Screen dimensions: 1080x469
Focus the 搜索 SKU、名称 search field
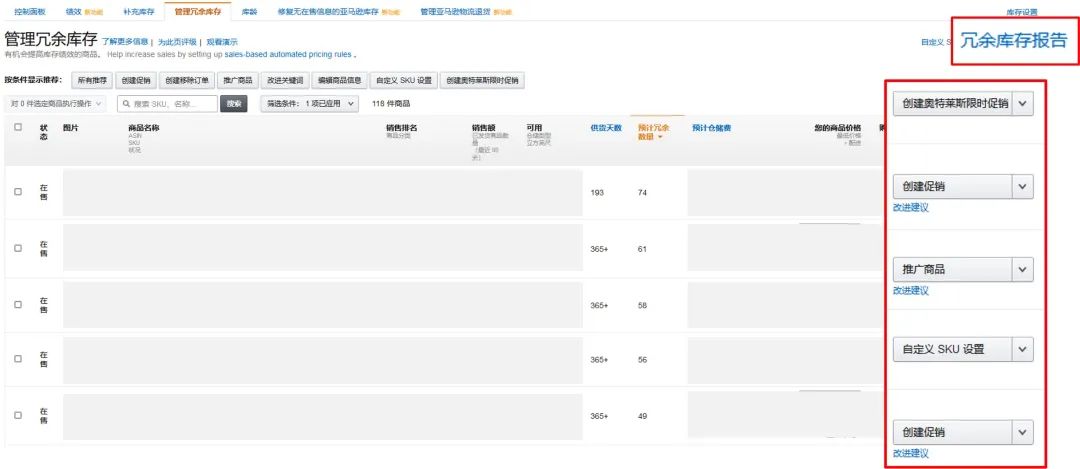click(167, 103)
